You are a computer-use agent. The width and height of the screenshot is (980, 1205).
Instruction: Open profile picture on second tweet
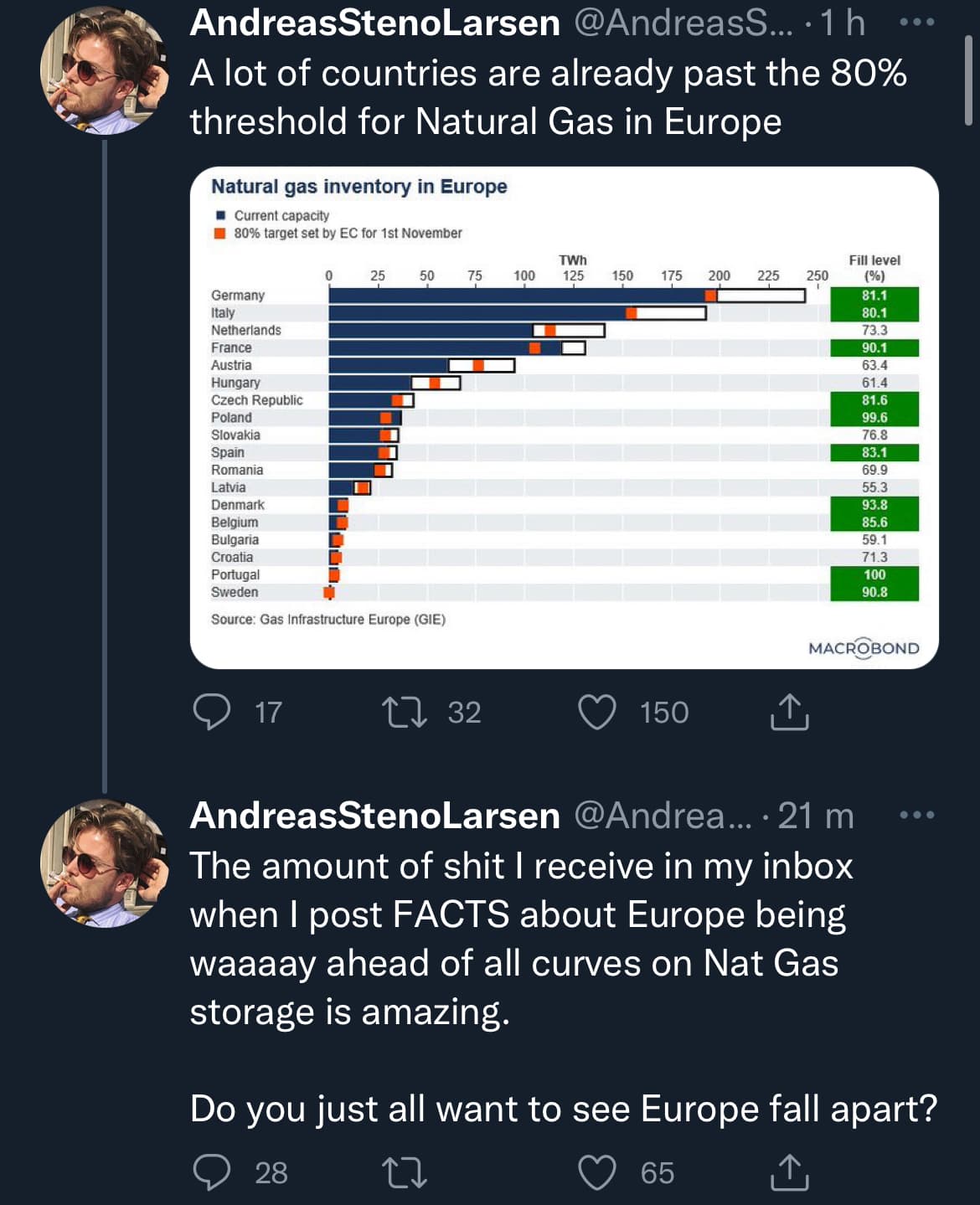click(104, 863)
